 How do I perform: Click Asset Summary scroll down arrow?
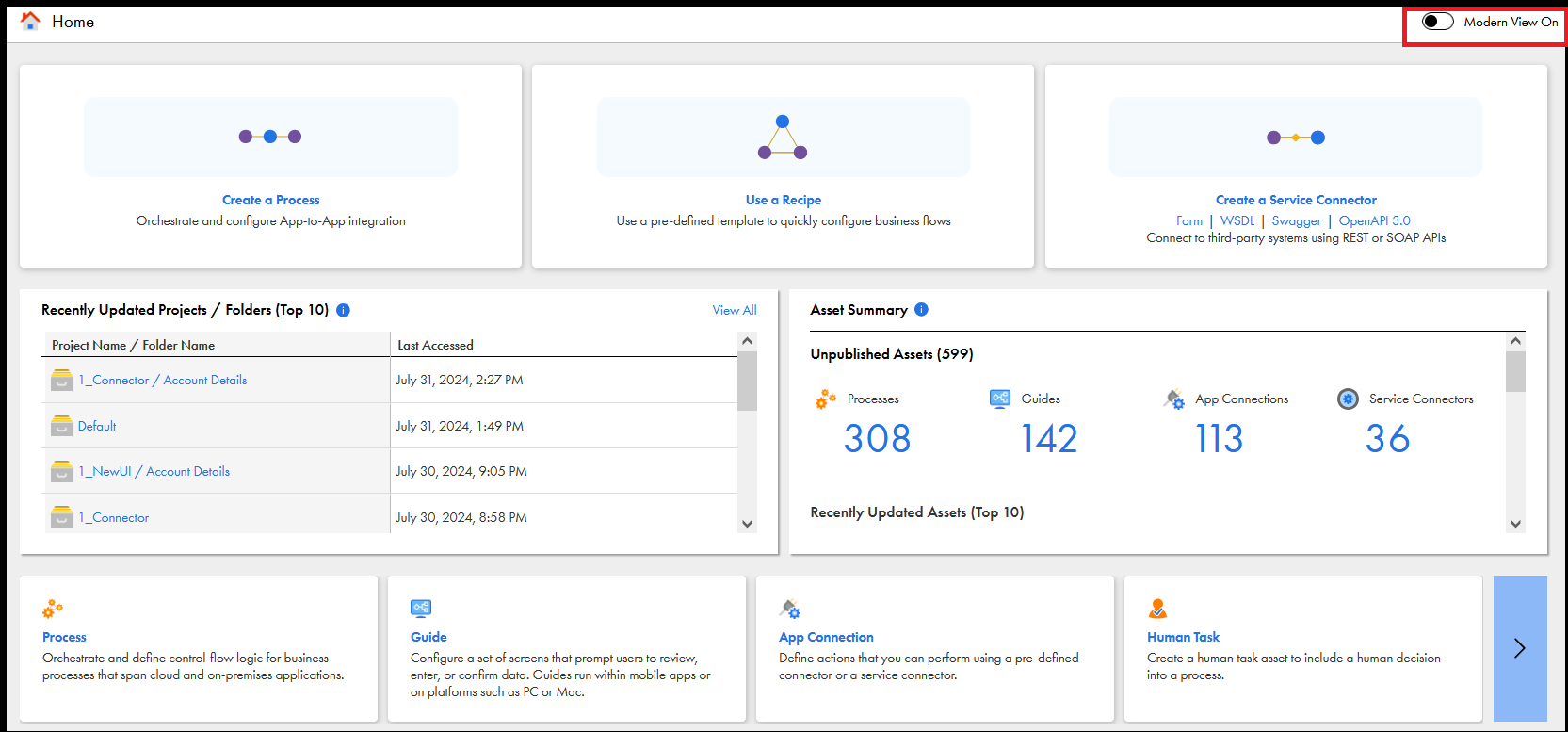tap(1515, 524)
